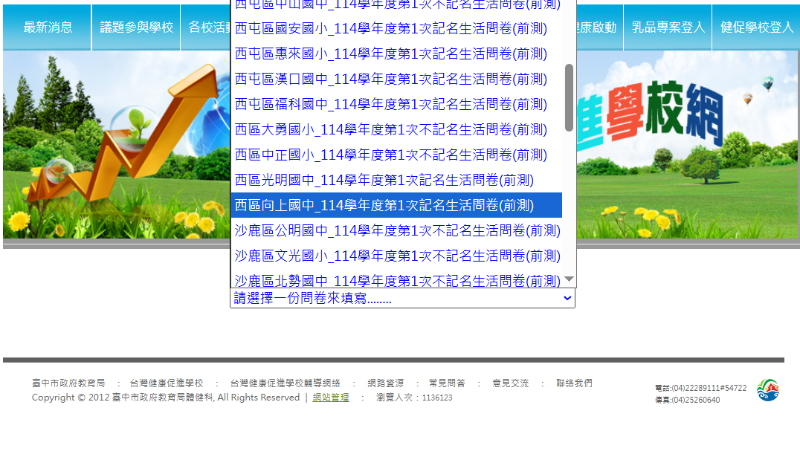Pick 西區中正國小 questionnaire option
Screen dimensions: 800x454
(391, 155)
